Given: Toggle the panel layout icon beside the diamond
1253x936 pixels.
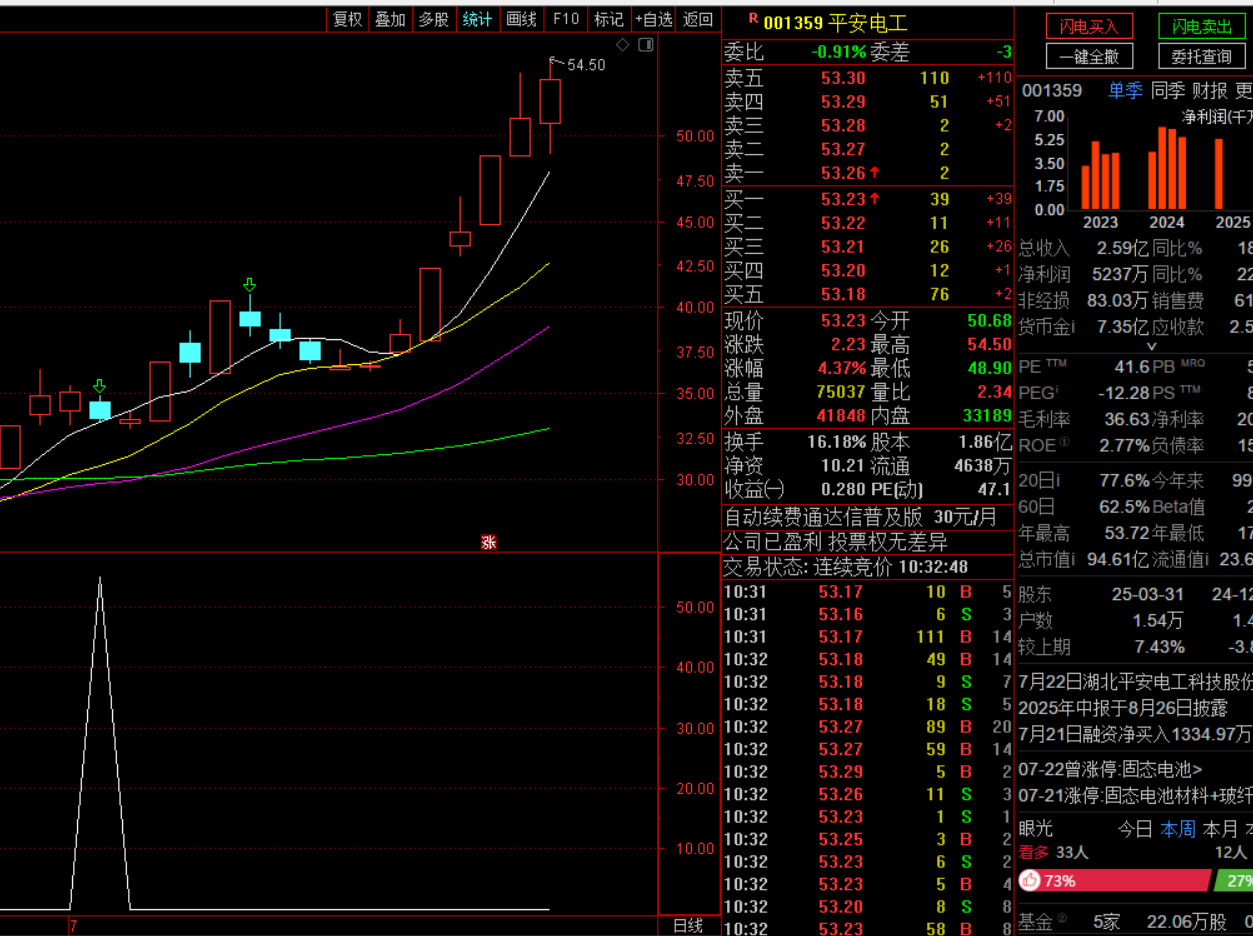Looking at the screenshot, I should click(645, 44).
